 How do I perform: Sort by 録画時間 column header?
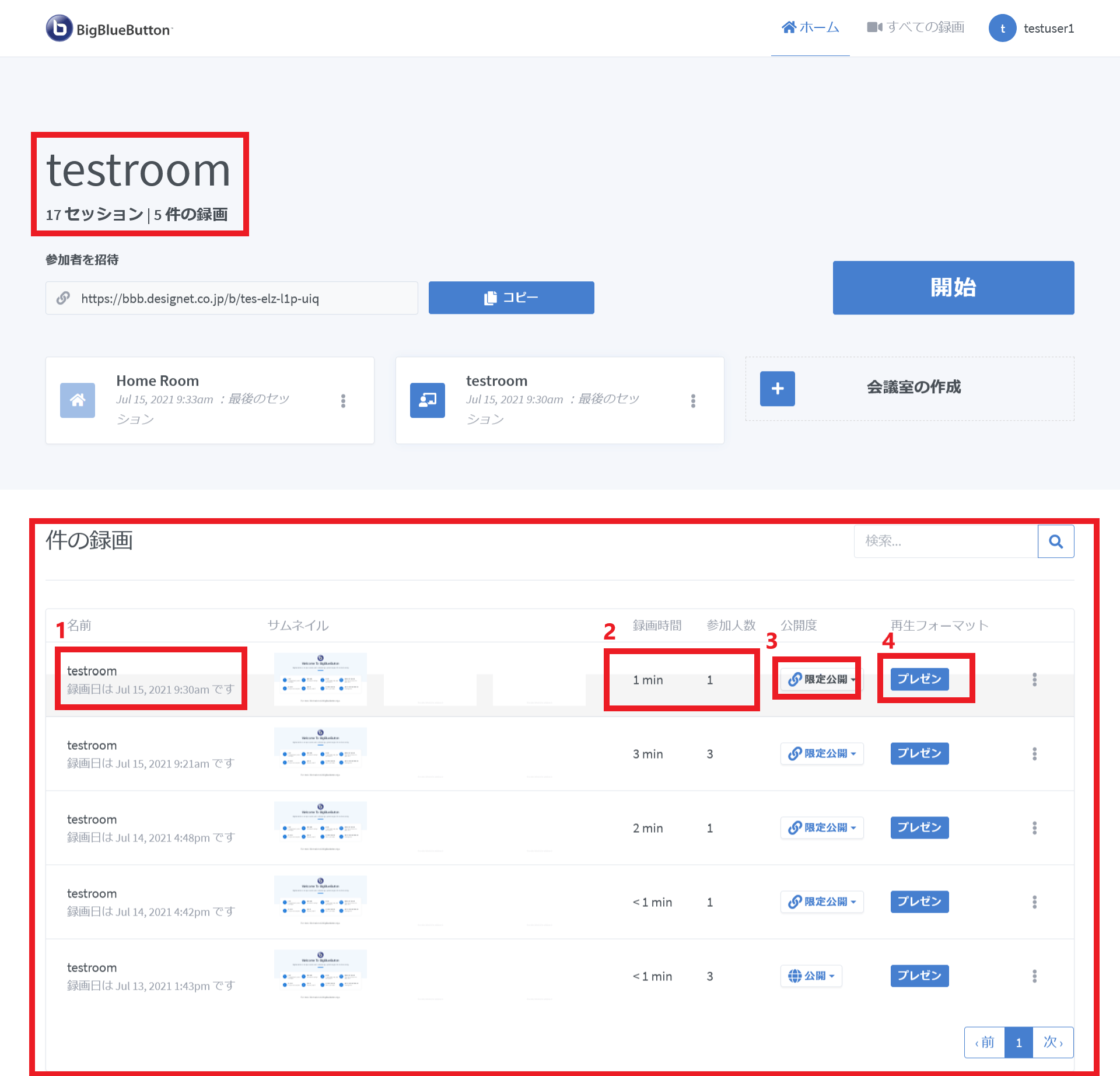657,625
